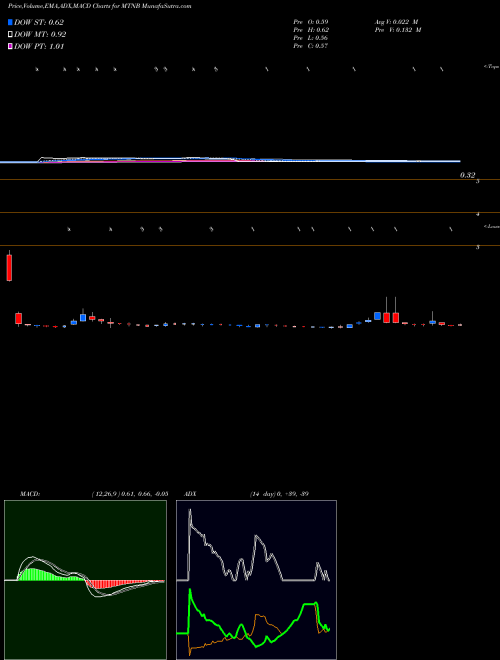Click the blue candlestick before the long-wick red candles
Image resolution: width=500 pixels, height=660 pixels.
tap(378, 316)
